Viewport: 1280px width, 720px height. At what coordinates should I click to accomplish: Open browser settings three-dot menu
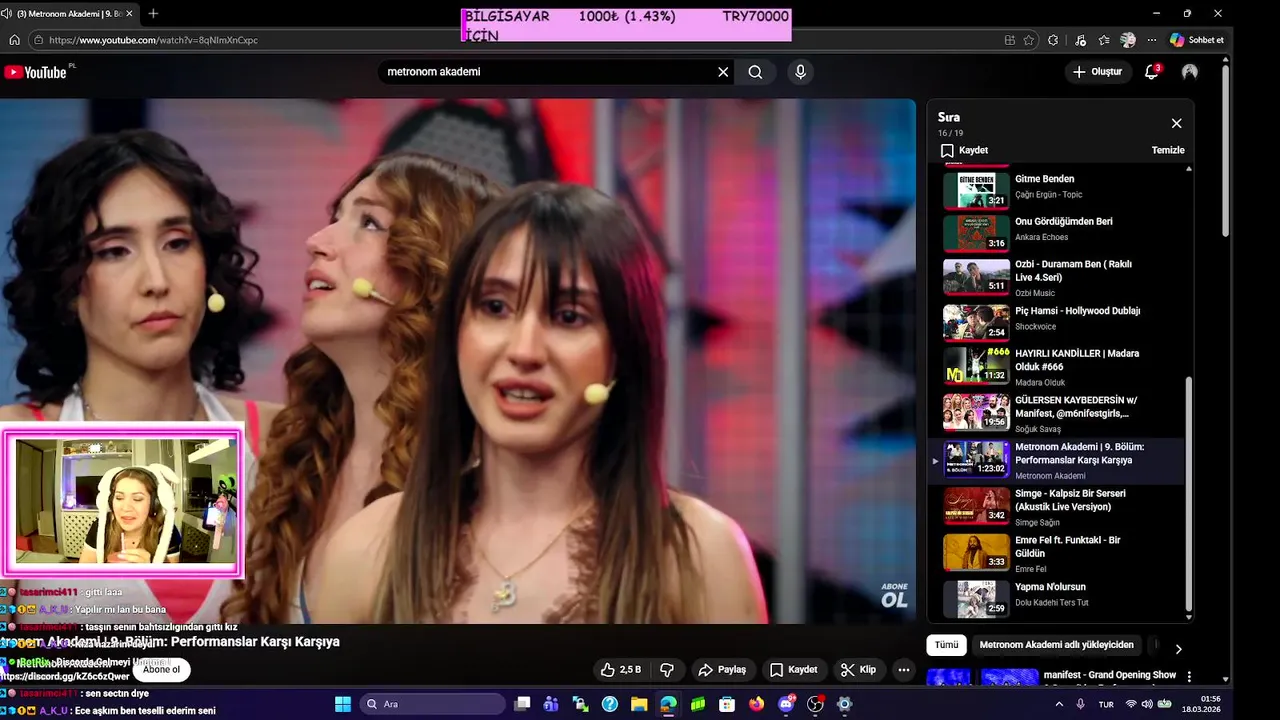[x=1152, y=40]
